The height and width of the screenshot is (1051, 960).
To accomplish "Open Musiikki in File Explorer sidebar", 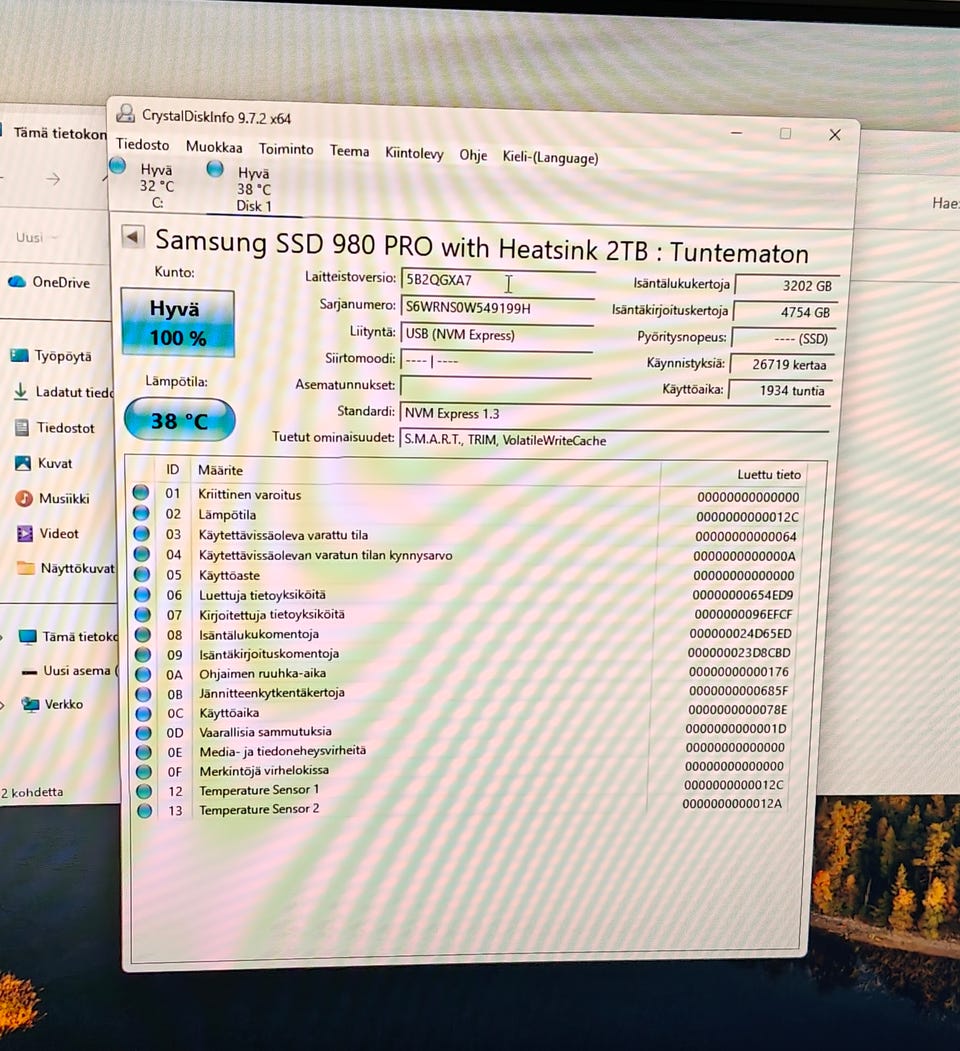I will 52,498.
